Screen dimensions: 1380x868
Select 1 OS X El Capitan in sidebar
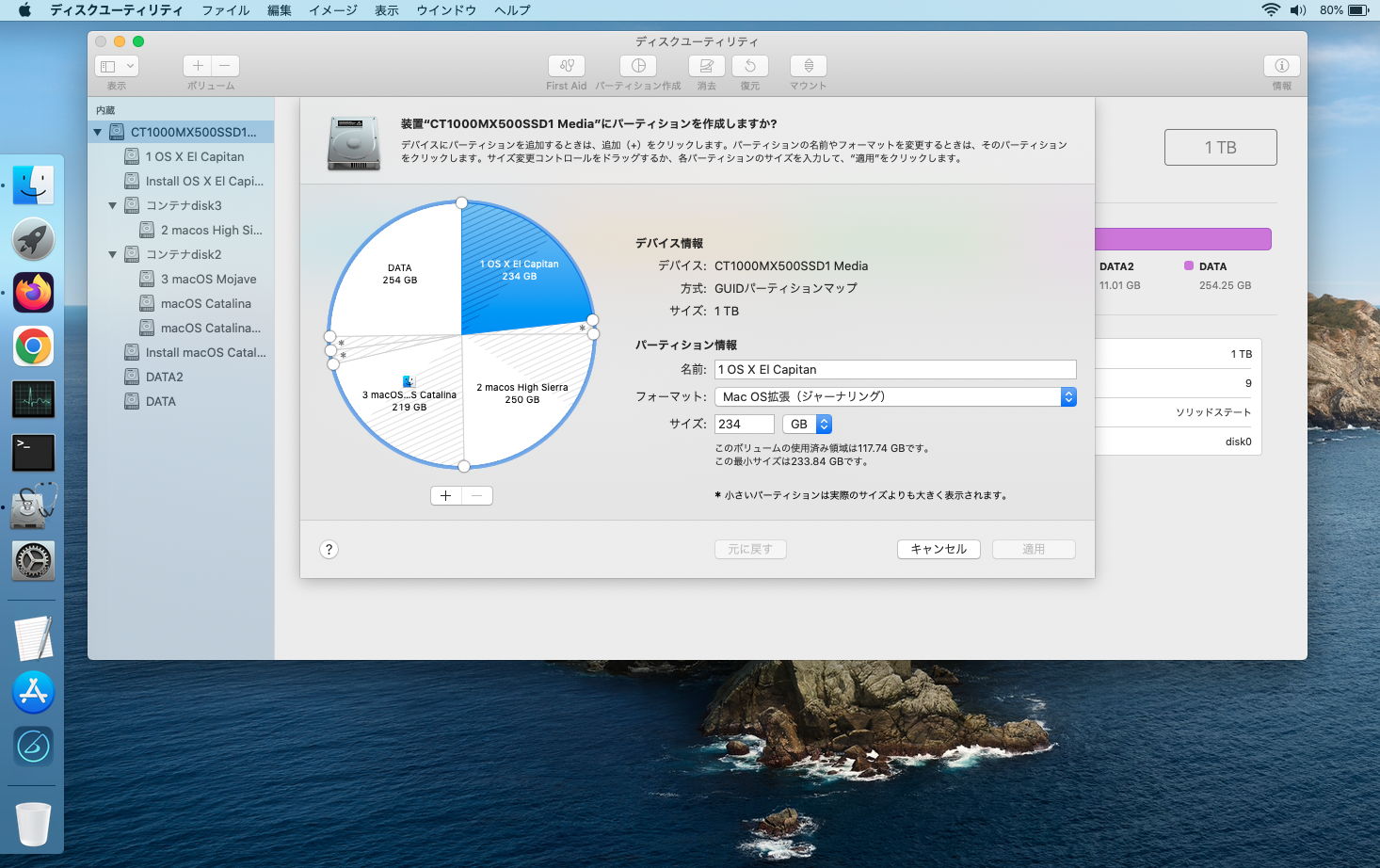pos(181,157)
